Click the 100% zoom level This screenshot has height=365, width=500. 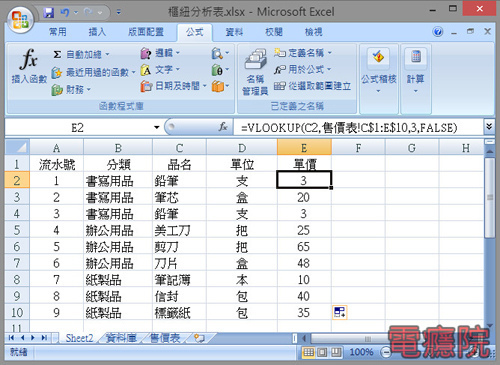[361, 352]
